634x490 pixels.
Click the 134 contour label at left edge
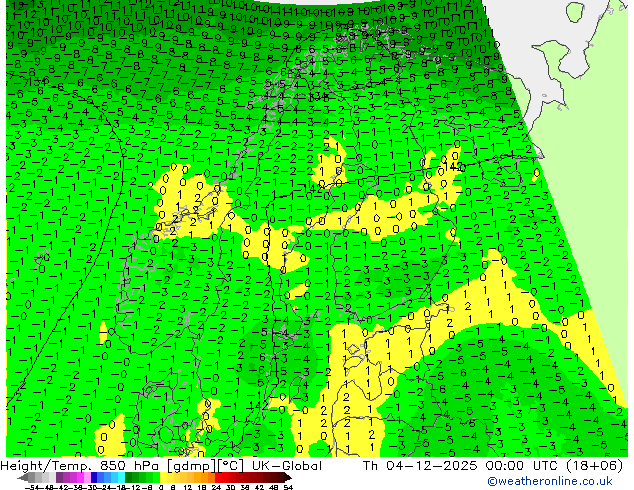coord(40,82)
